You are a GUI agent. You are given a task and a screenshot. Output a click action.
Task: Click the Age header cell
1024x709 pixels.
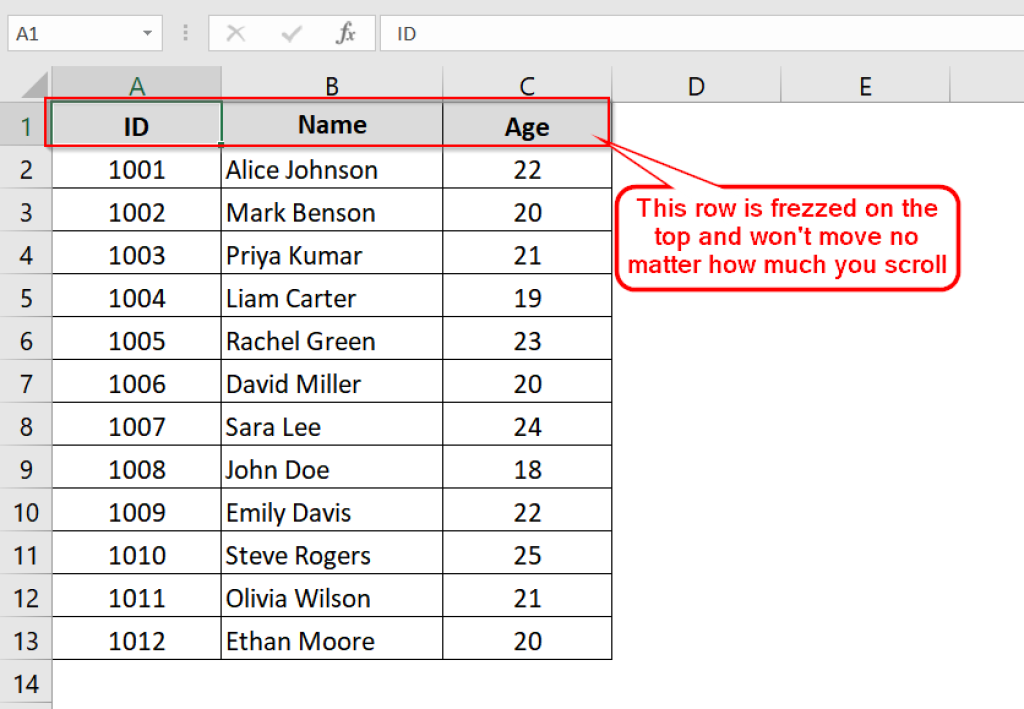click(527, 124)
